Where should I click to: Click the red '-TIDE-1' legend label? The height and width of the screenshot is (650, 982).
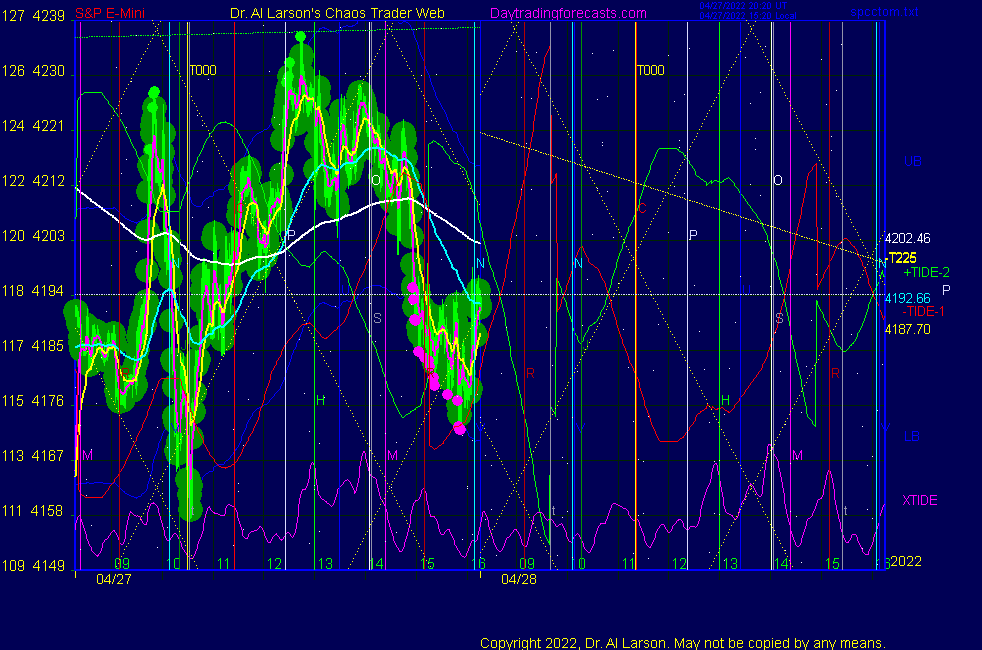pyautogui.click(x=923, y=312)
